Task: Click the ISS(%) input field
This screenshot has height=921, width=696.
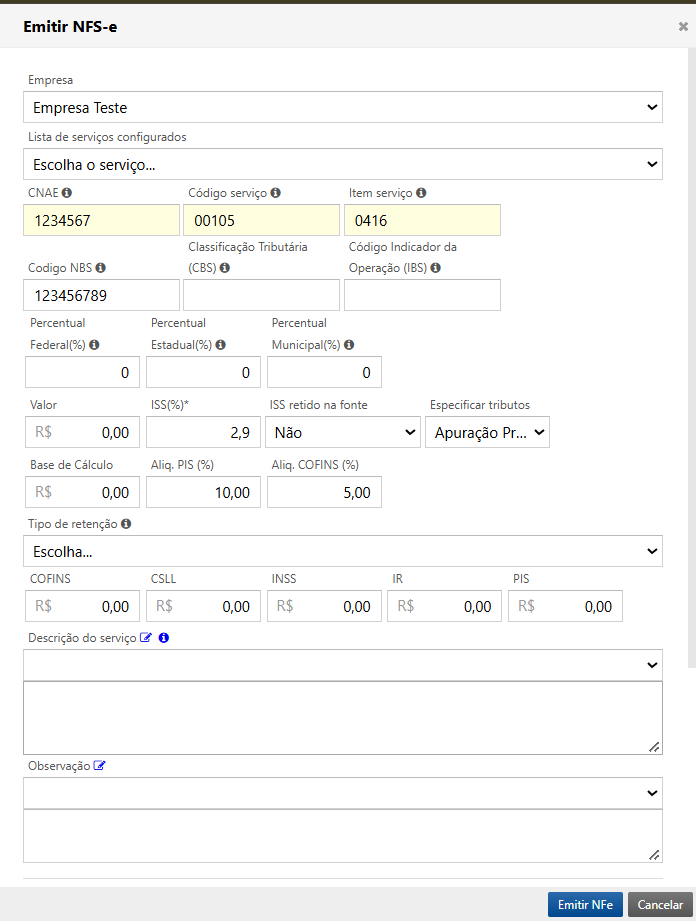Action: pyautogui.click(x=203, y=432)
